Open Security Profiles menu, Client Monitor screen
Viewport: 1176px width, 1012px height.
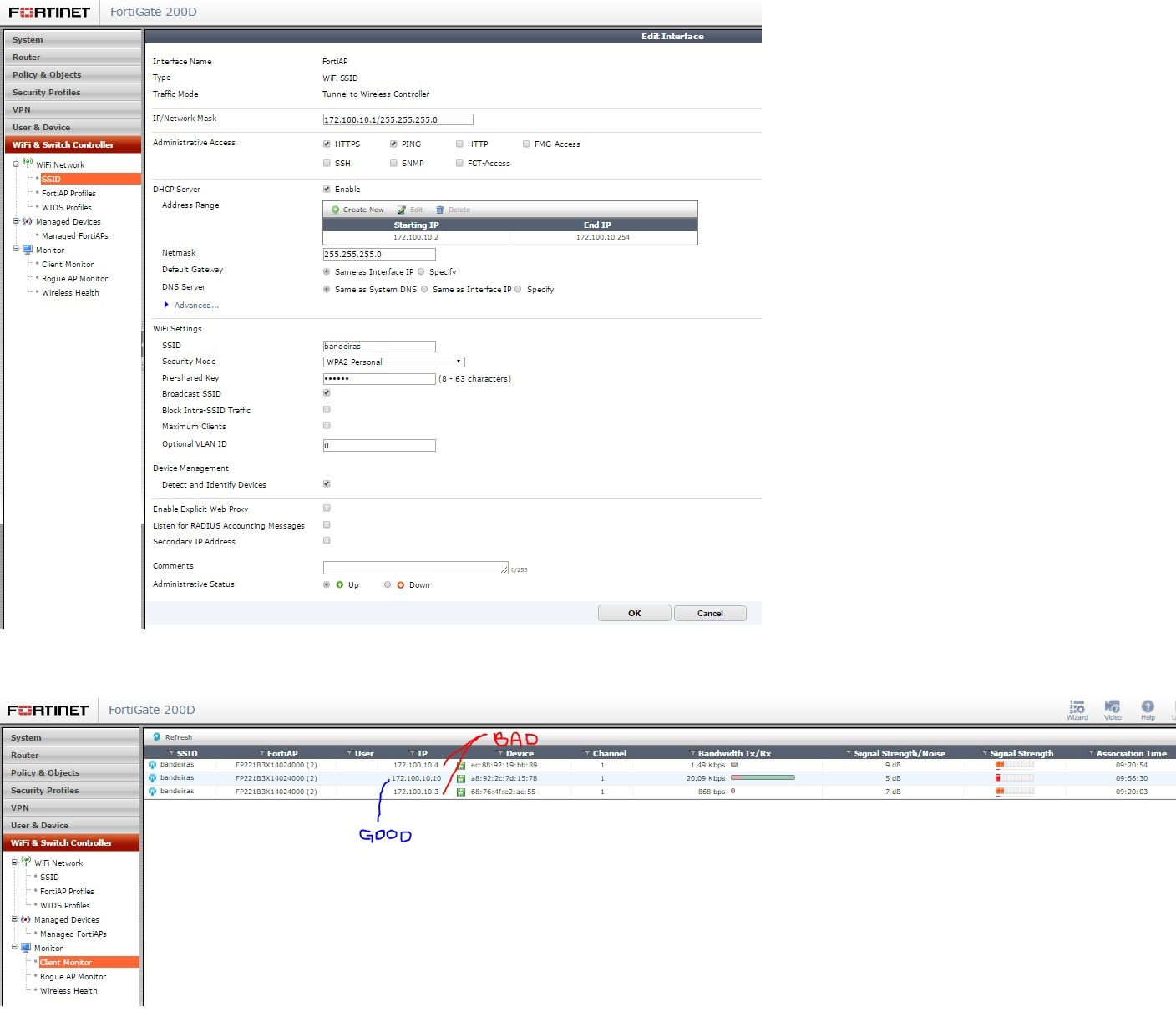tap(71, 790)
